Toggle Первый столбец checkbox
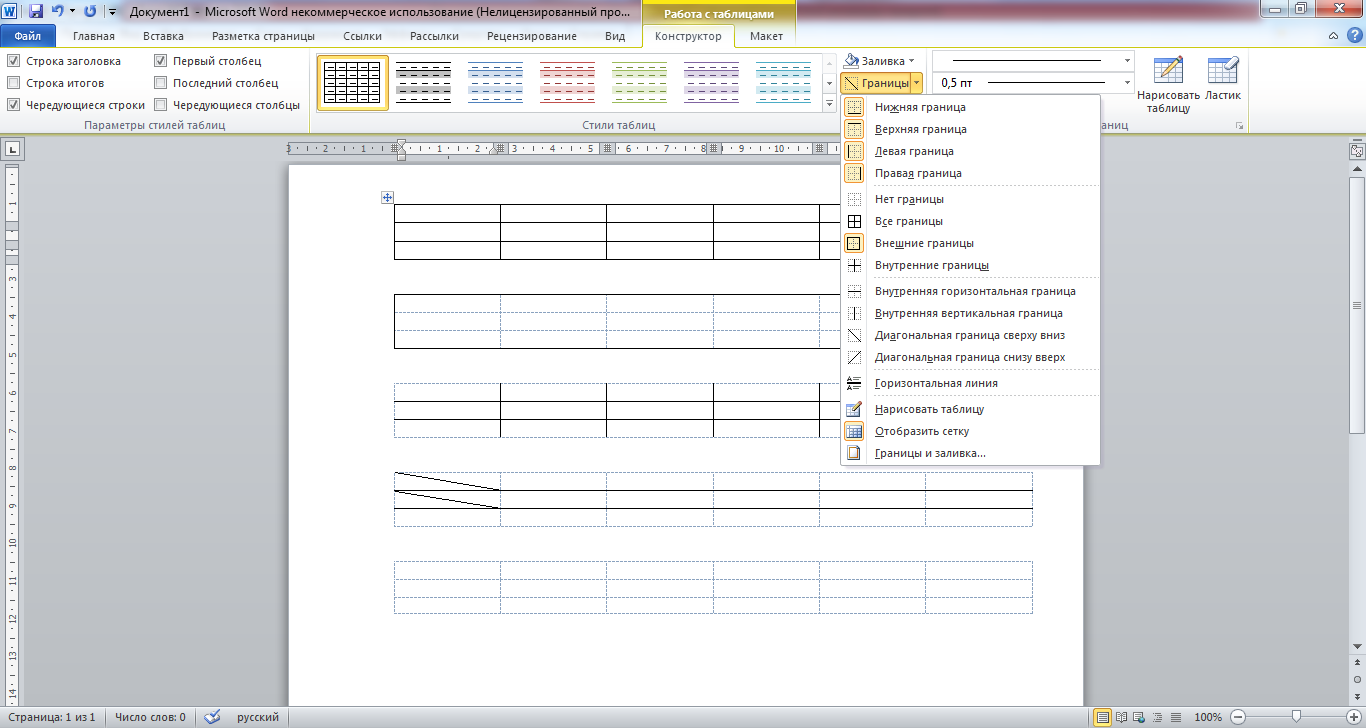 (x=160, y=61)
